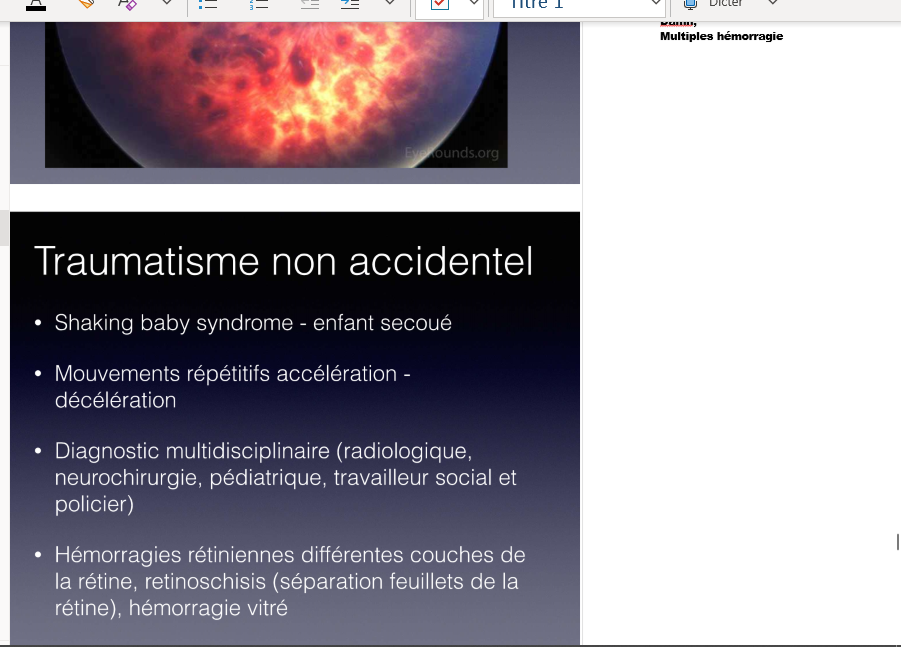This screenshot has width=901, height=647.
Task: Click the Mouvements répétitifs accélération bullet
Action: (x=233, y=387)
